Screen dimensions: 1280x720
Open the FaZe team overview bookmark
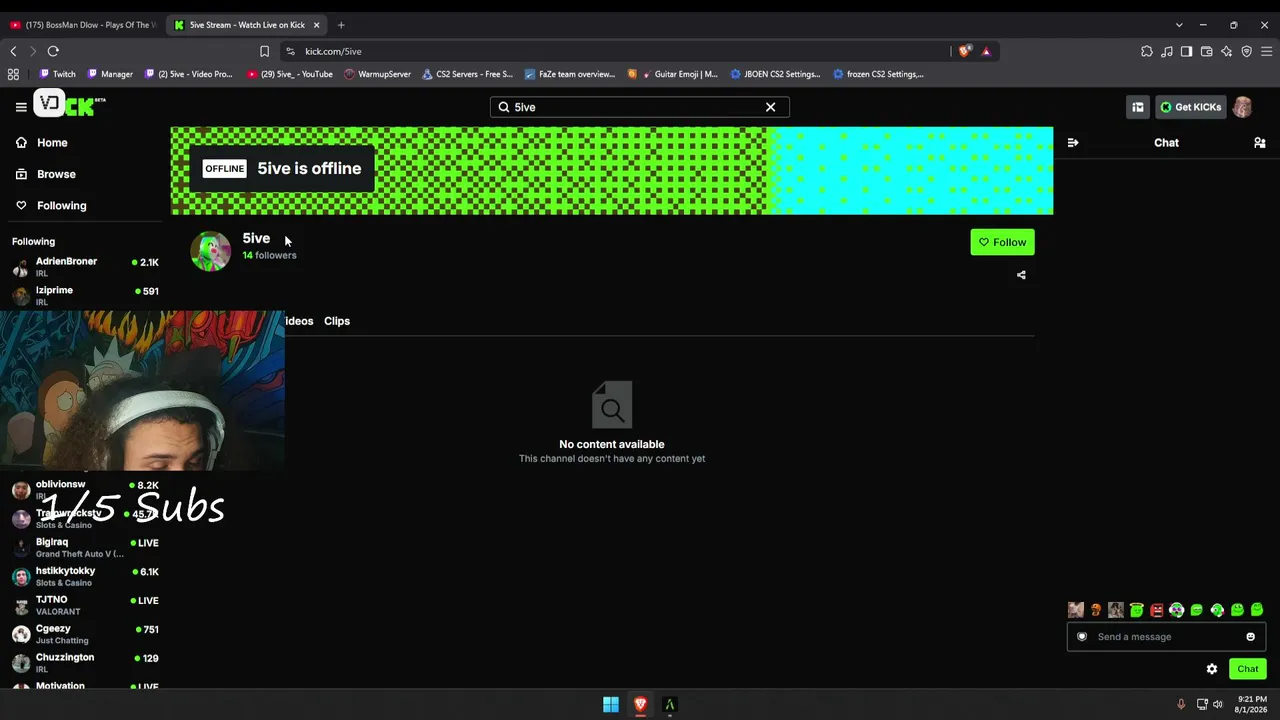[x=569, y=74]
